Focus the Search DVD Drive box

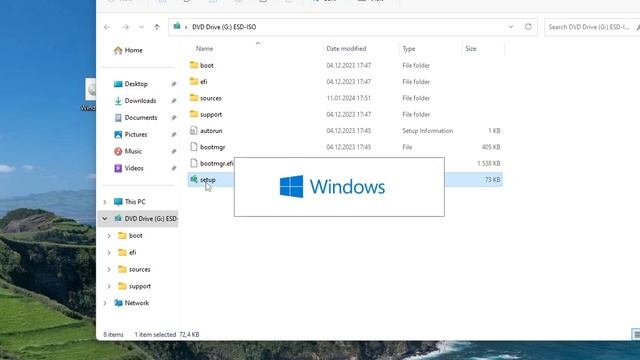pos(593,27)
